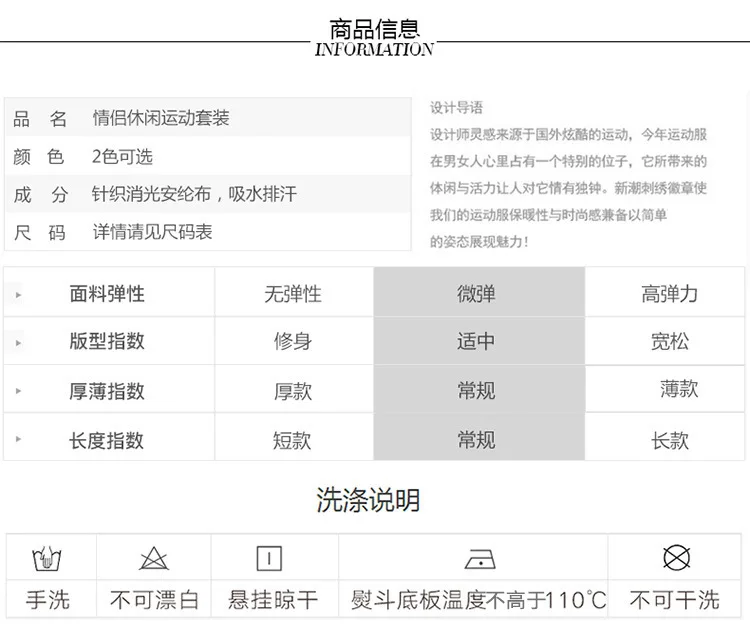Click the 详情请见尺码表 size text
The image size is (750, 635).
(153, 232)
